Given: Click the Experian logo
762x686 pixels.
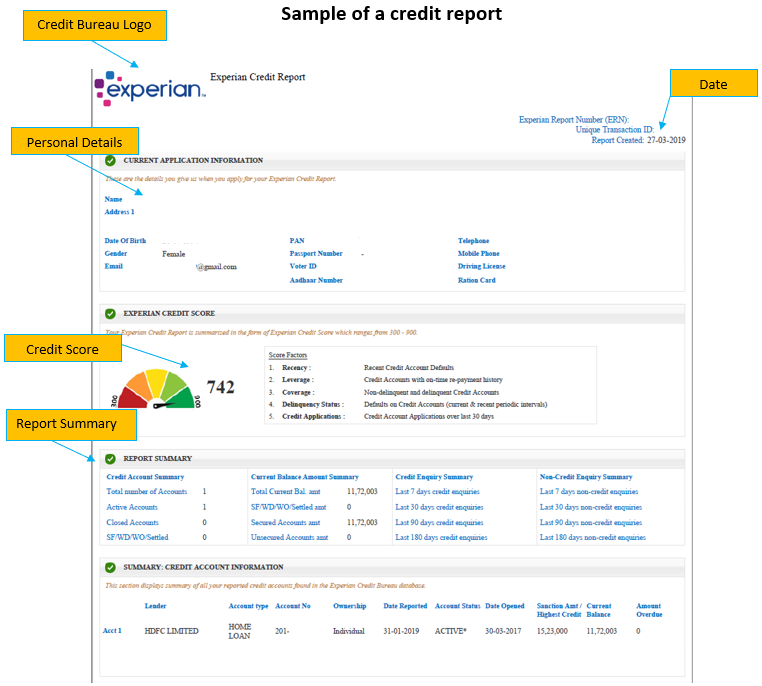Looking at the screenshot, I should [x=150, y=88].
